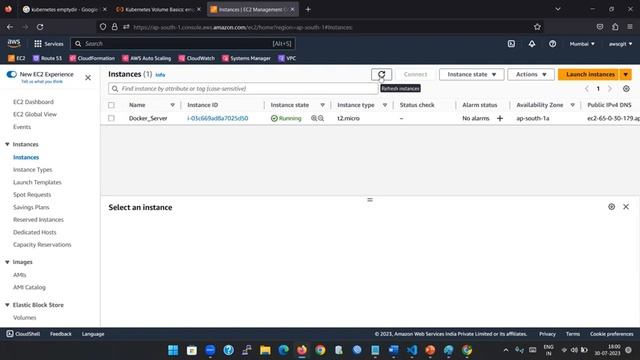The image size is (640, 360).
Task: Collapse Images sidebar section
Action: (x=7, y=262)
